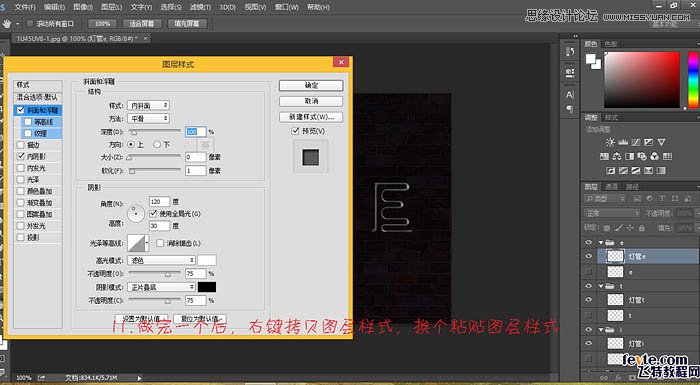700x385 pixels.
Task: Open the History panel icon
Action: pyautogui.click(x=570, y=51)
